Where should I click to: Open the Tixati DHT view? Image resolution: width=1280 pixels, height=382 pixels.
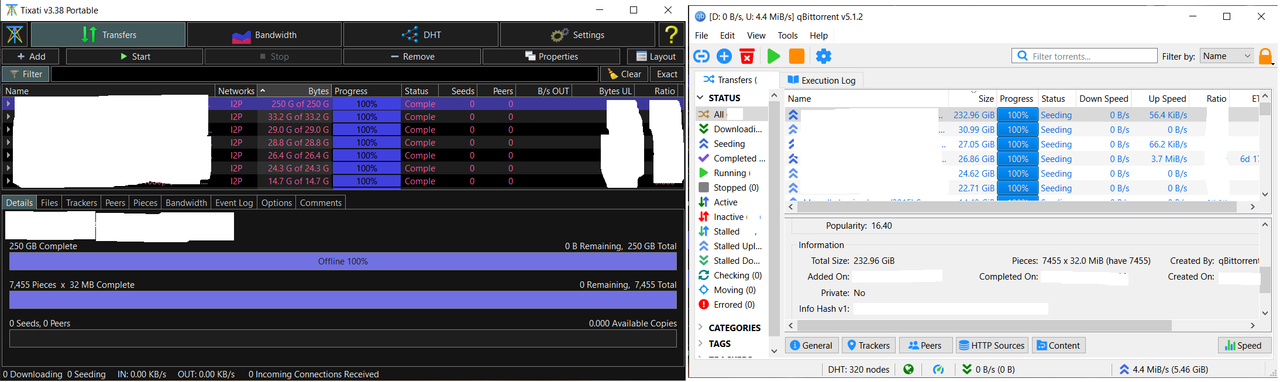[x=420, y=34]
